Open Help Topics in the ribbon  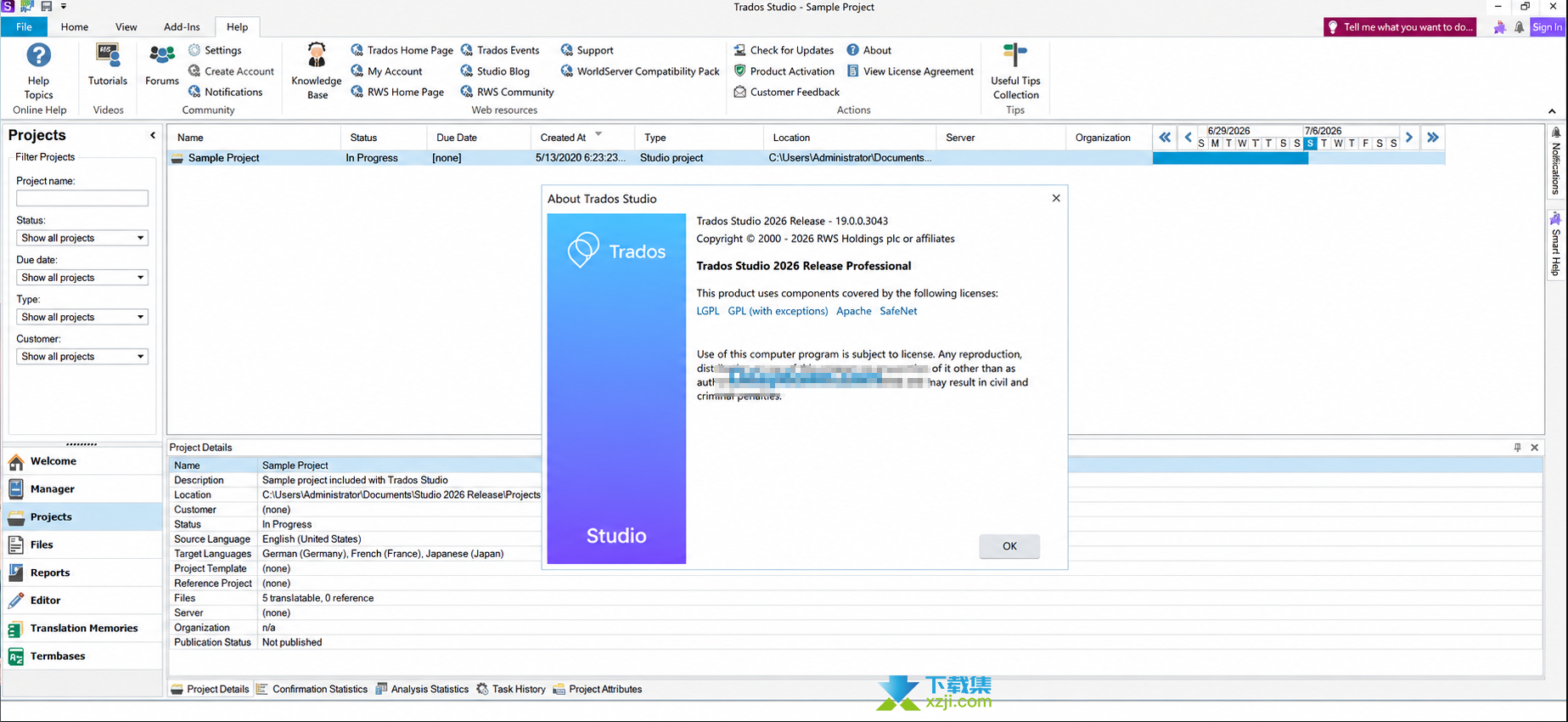[x=38, y=71]
